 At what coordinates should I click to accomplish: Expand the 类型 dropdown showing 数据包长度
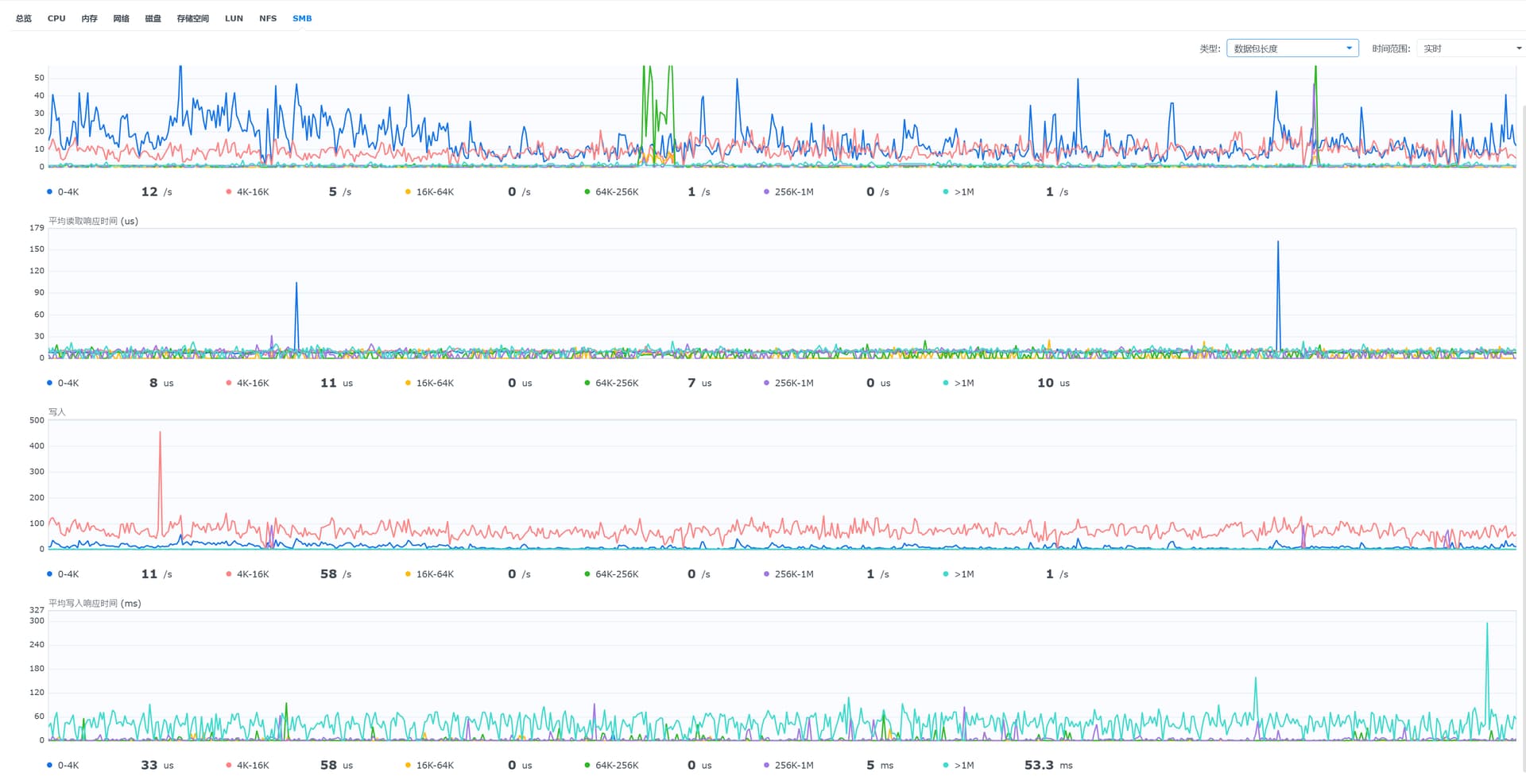pyautogui.click(x=1292, y=48)
